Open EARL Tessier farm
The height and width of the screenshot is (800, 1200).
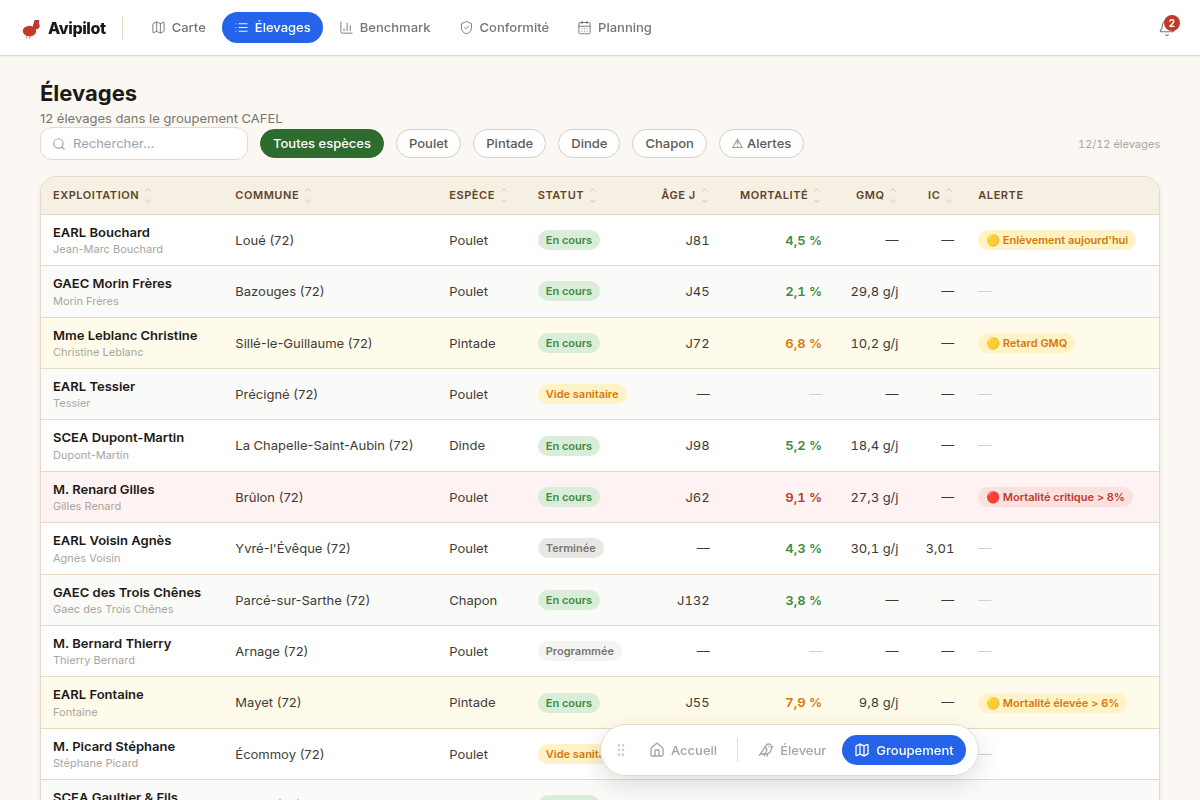(600, 394)
